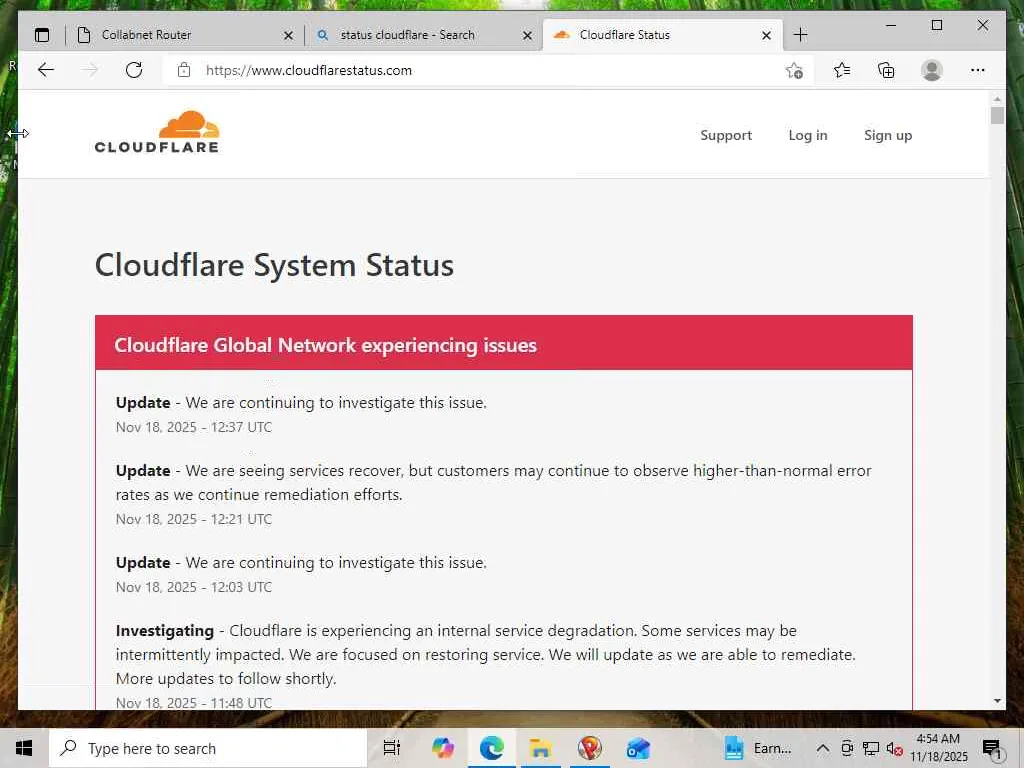Image resolution: width=1024 pixels, height=768 pixels.
Task: Open the network tray icon
Action: [x=871, y=748]
